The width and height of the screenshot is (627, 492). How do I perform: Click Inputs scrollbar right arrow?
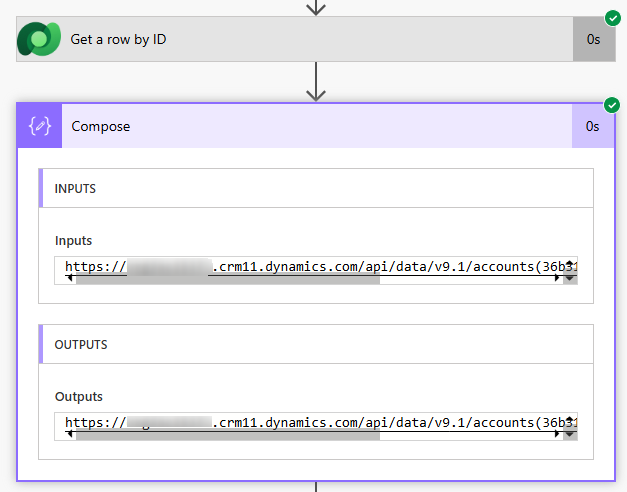[x=557, y=280]
